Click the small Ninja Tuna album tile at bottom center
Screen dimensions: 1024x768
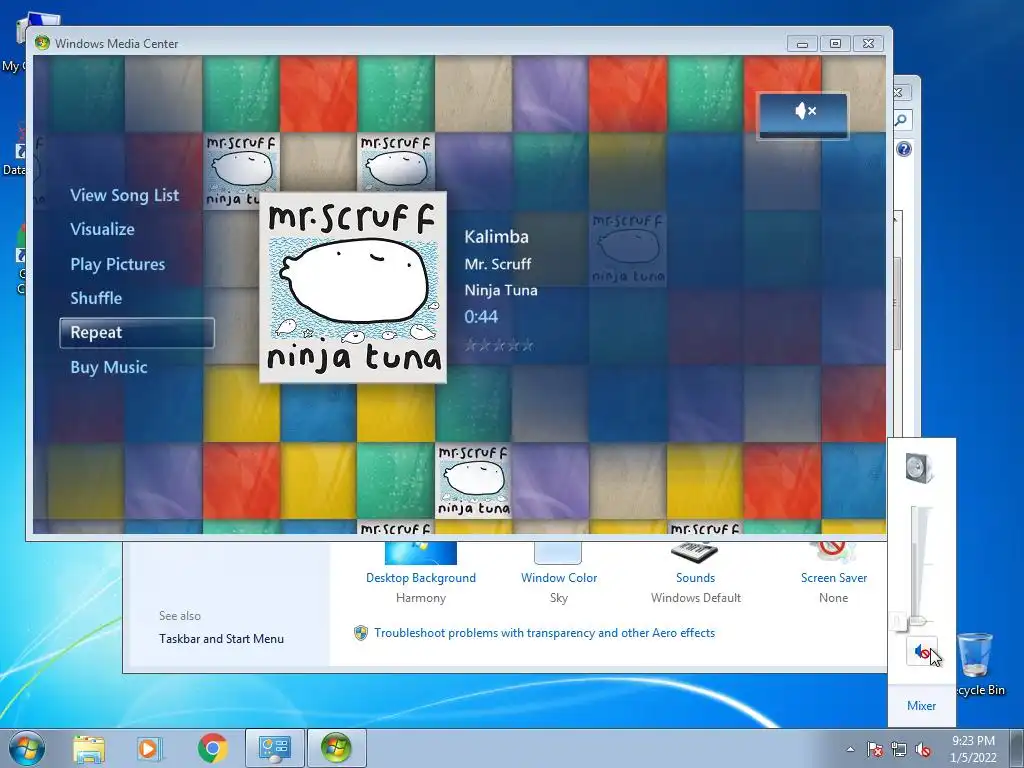pyautogui.click(x=473, y=481)
